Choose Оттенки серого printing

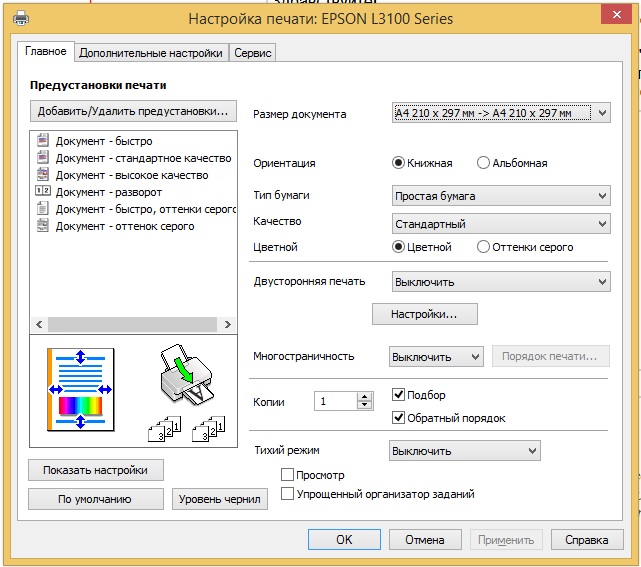pyautogui.click(x=483, y=247)
